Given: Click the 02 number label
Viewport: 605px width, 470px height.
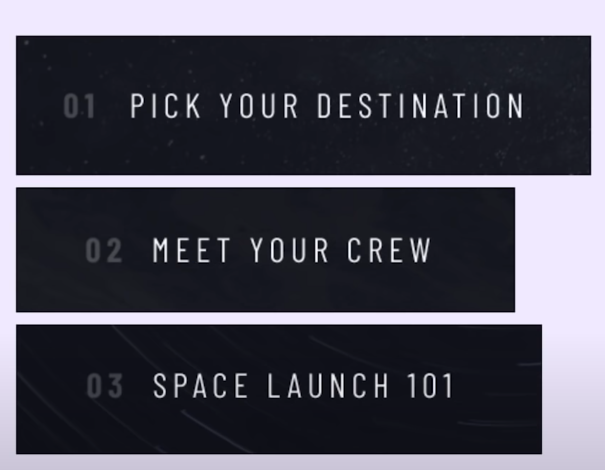Looking at the screenshot, I should pyautogui.click(x=104, y=250).
